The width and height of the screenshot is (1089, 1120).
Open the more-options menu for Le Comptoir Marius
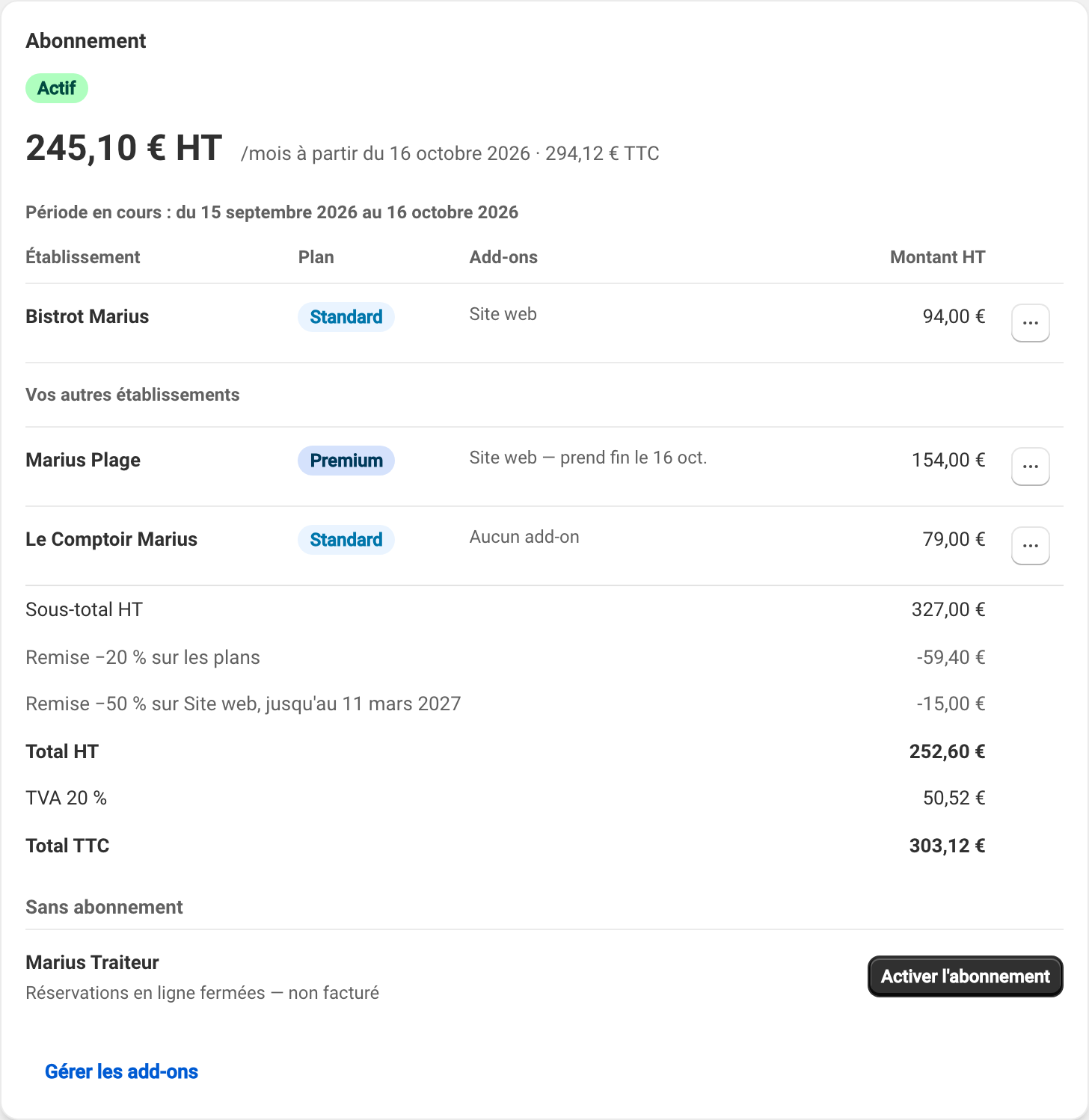pyautogui.click(x=1030, y=546)
